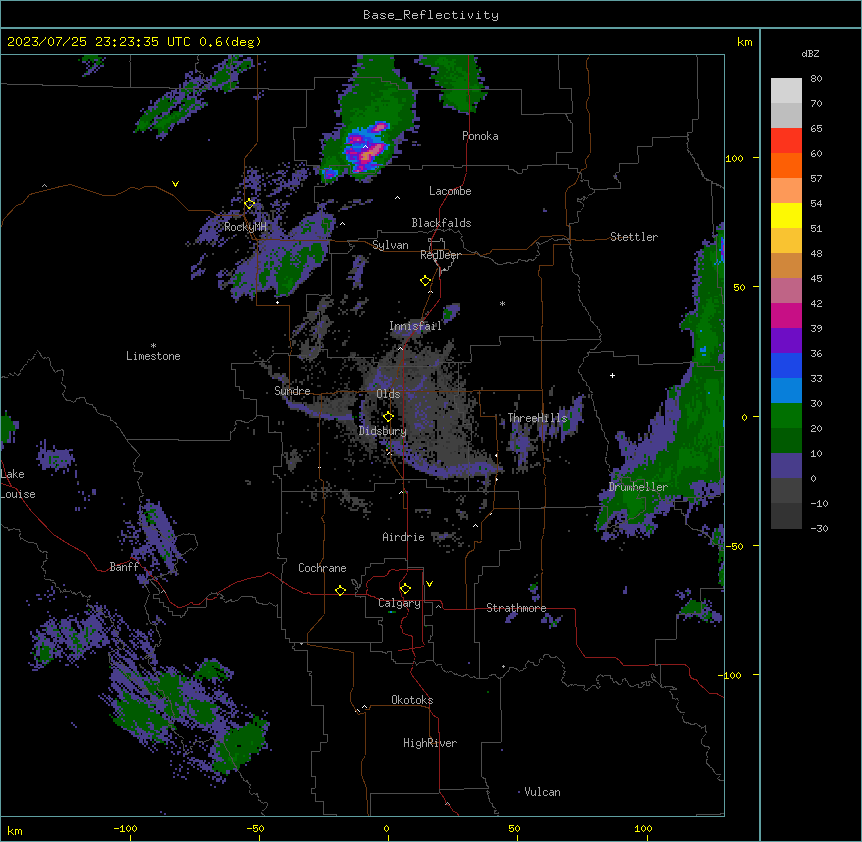Viewport: 862px width, 842px height.
Task: Click the Banff label
Action: click(124, 567)
